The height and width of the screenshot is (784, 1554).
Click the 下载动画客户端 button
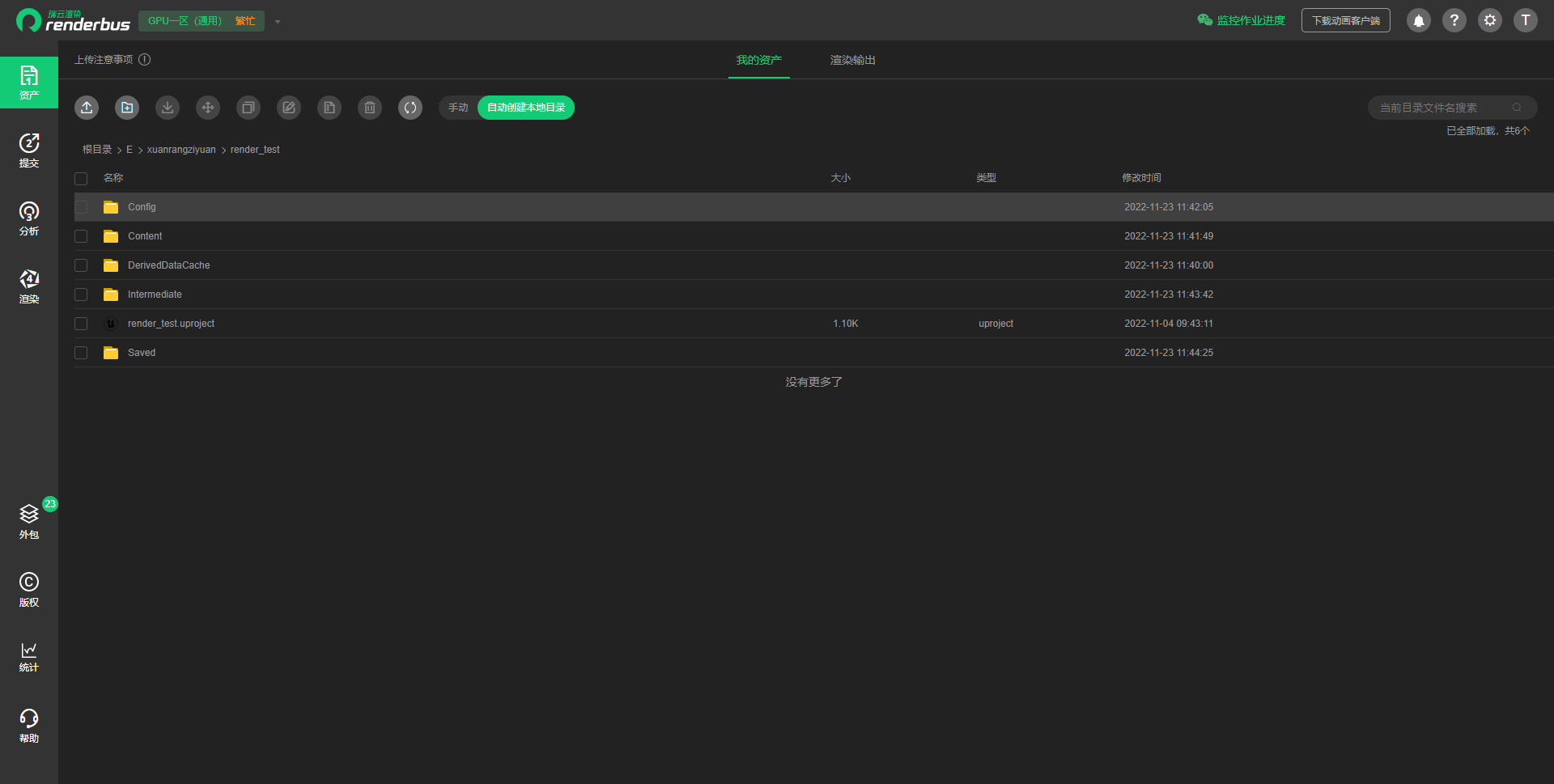tap(1346, 20)
